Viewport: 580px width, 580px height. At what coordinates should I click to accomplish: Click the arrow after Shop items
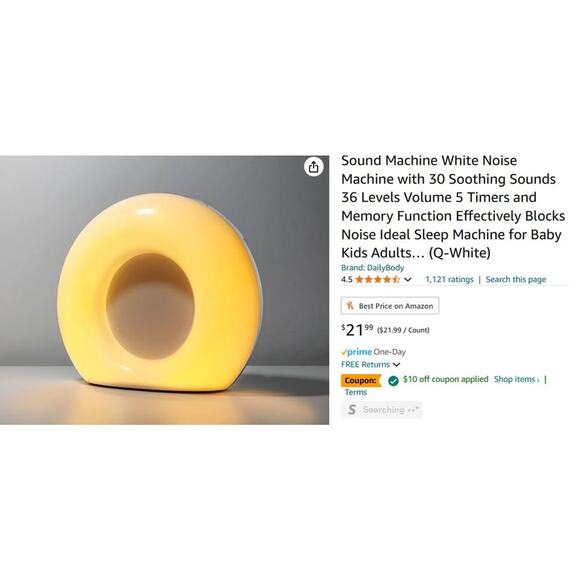point(538,380)
